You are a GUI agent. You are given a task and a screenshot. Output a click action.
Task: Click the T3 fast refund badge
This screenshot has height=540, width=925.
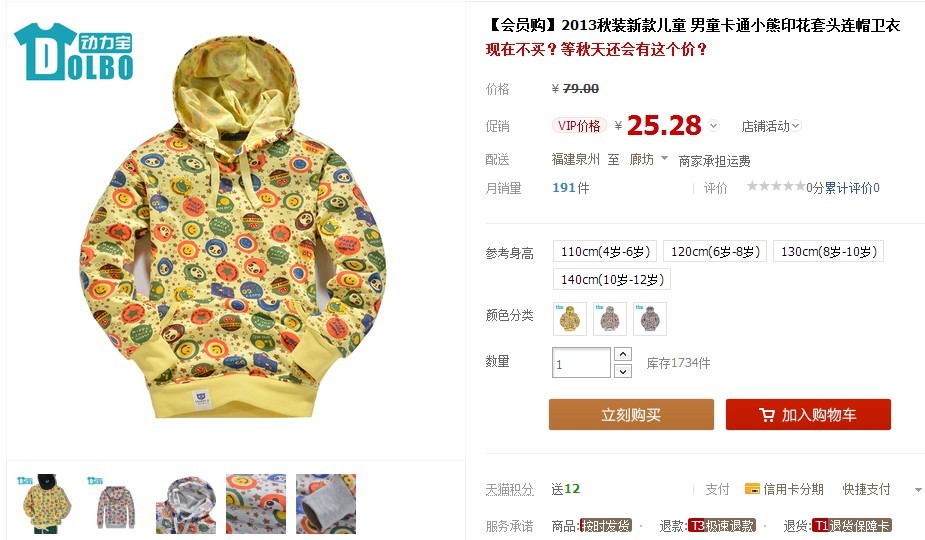[723, 525]
